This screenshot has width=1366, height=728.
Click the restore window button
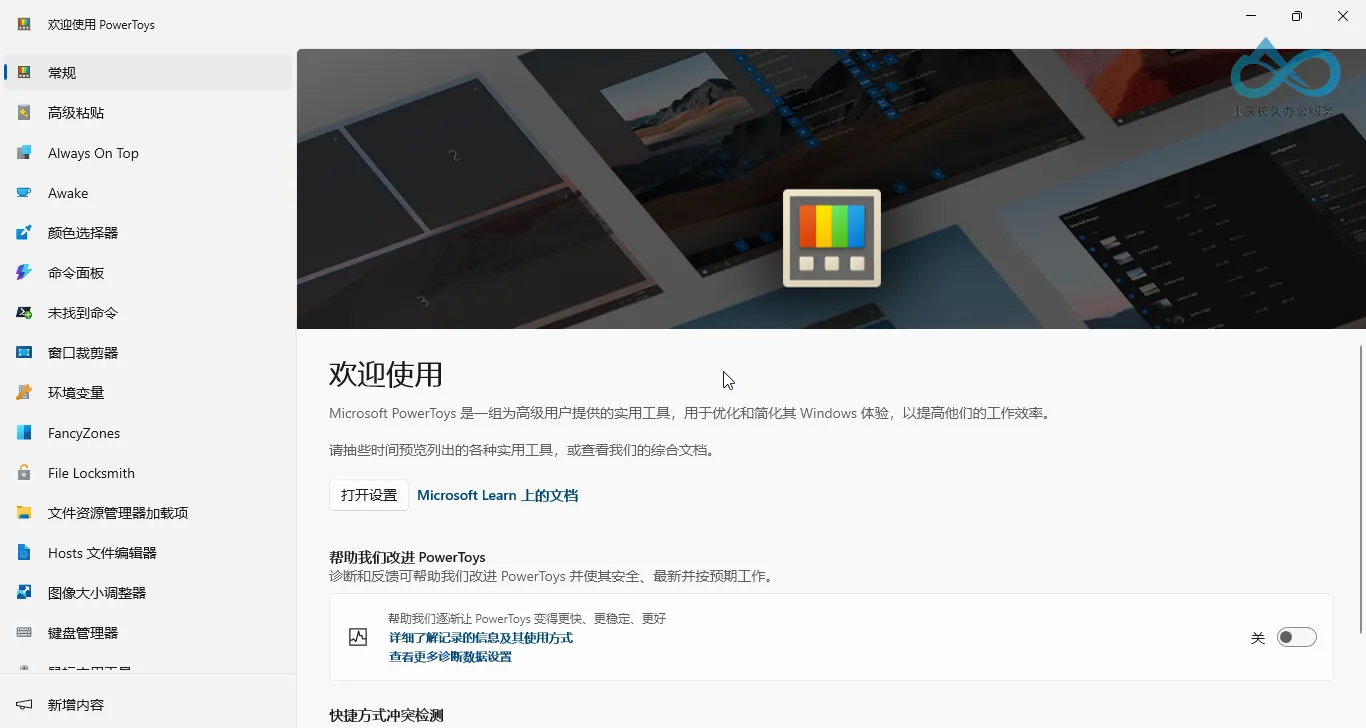(x=1297, y=16)
